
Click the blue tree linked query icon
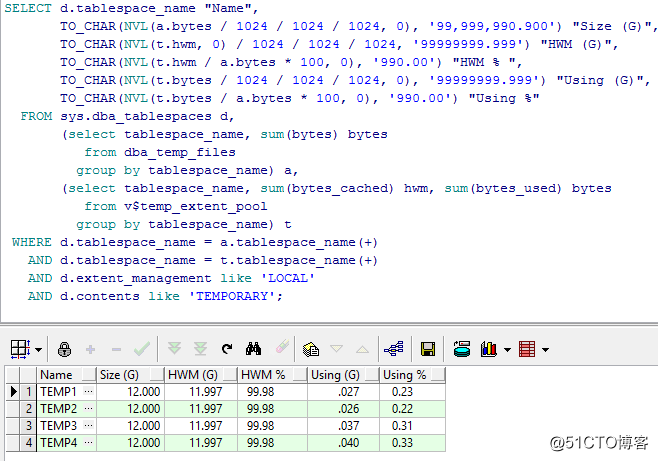tap(394, 349)
